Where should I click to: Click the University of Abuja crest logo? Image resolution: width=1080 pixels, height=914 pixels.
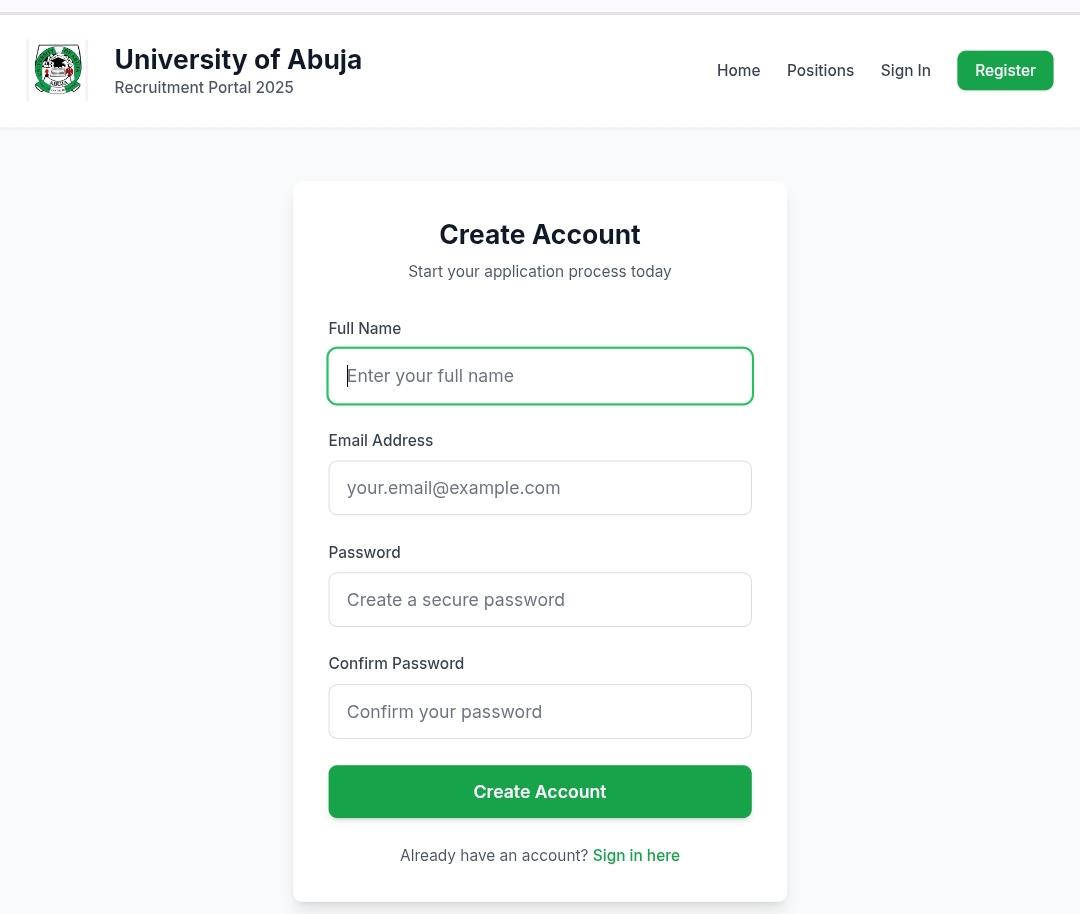tap(57, 70)
